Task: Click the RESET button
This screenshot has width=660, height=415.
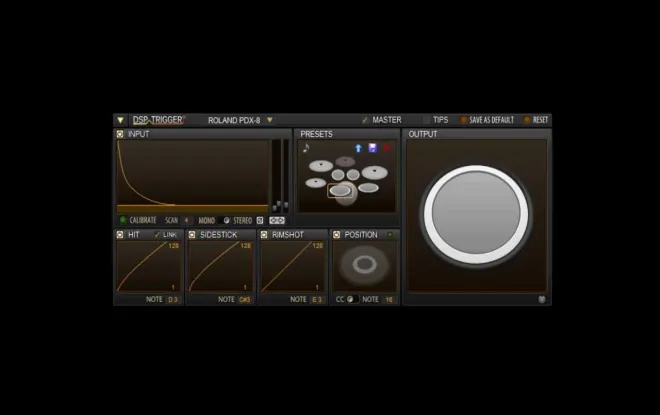Action: tap(536, 120)
